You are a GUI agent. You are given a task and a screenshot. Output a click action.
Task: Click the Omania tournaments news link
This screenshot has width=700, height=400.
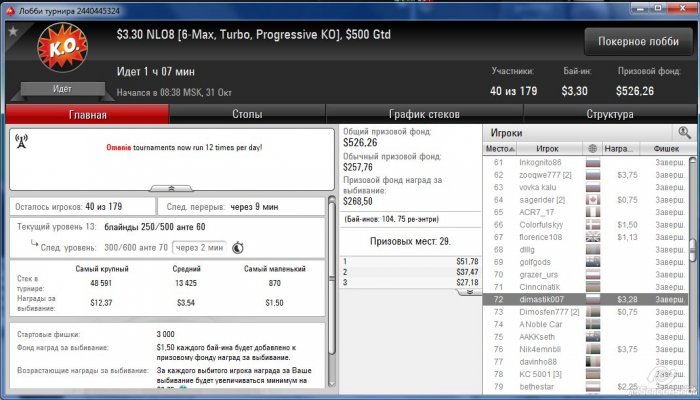tap(184, 147)
